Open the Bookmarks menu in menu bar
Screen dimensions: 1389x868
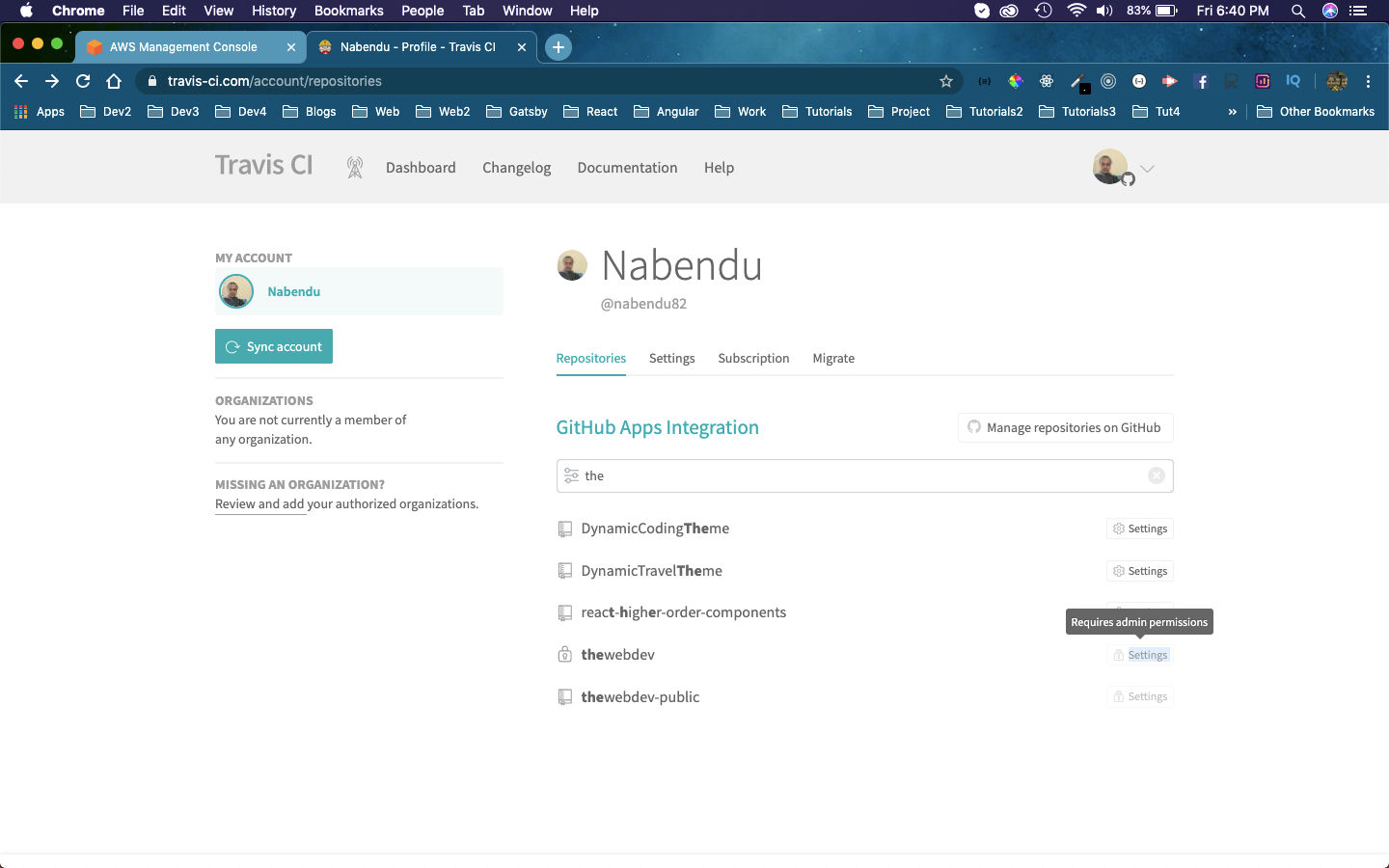[348, 11]
